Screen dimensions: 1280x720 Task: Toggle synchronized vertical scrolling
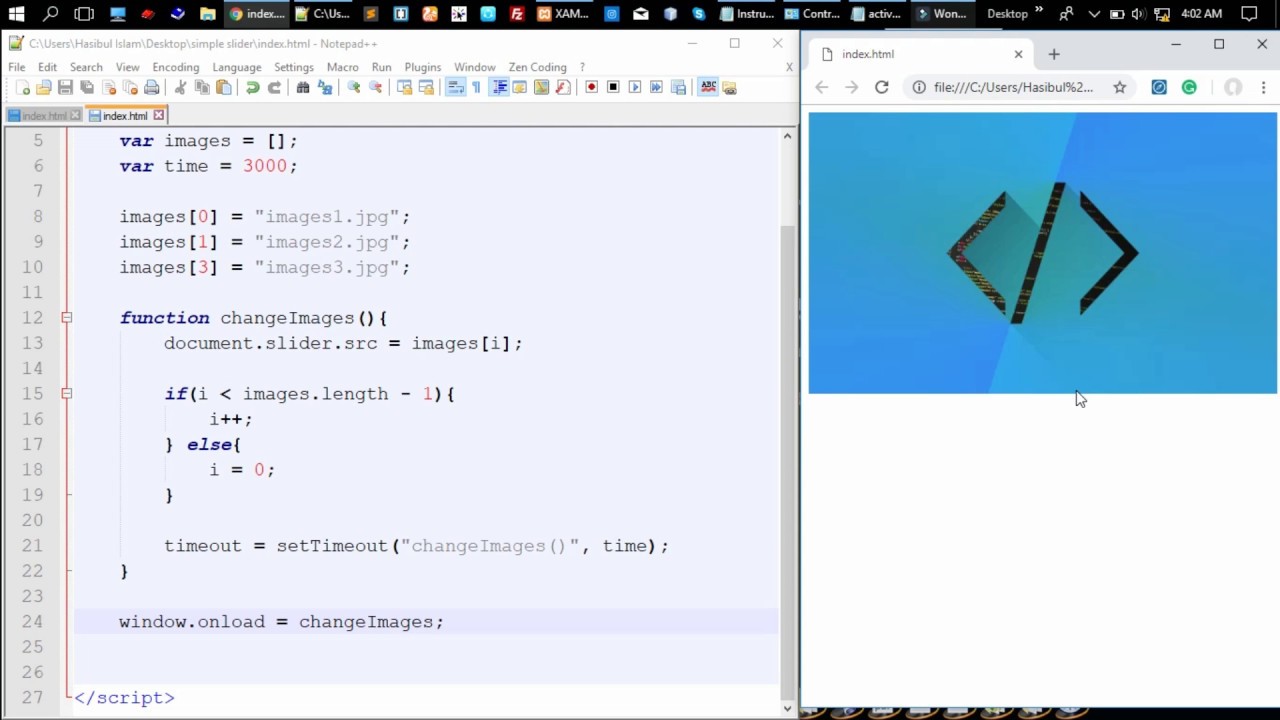coord(404,88)
